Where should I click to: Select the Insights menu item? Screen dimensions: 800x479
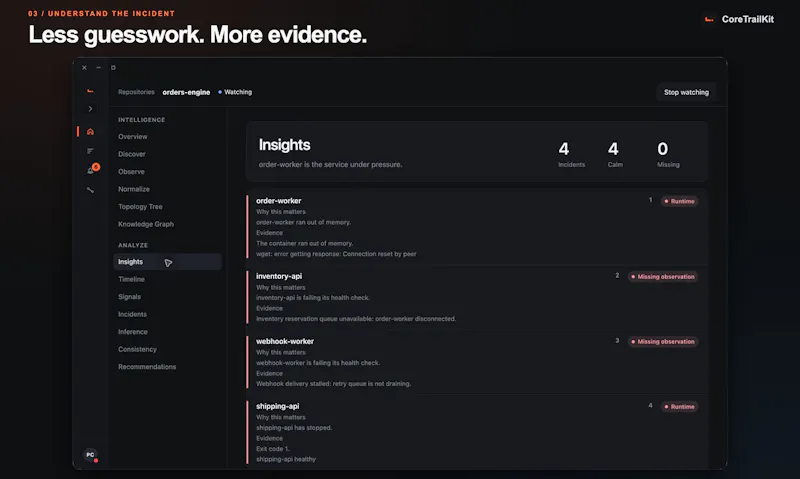167,262
